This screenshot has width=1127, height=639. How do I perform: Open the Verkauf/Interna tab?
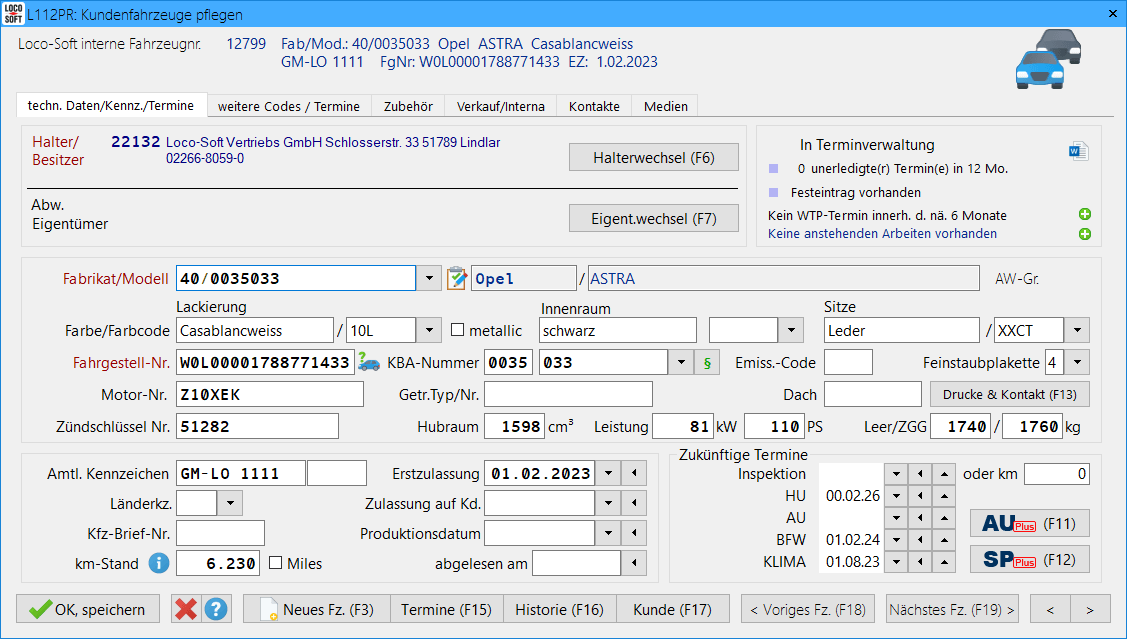point(500,106)
